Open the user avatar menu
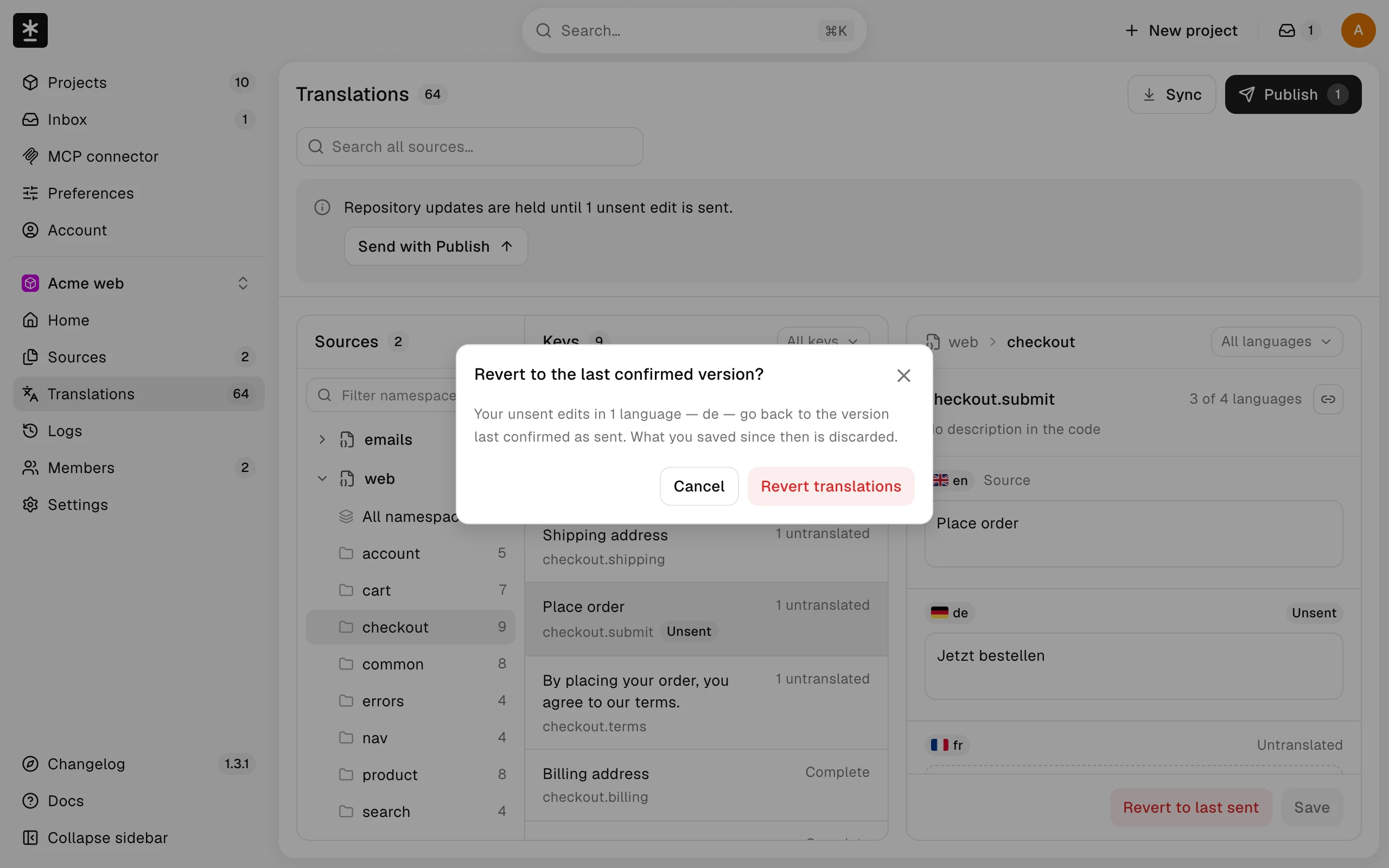Screen dimensions: 1389x868 pos(1358,30)
